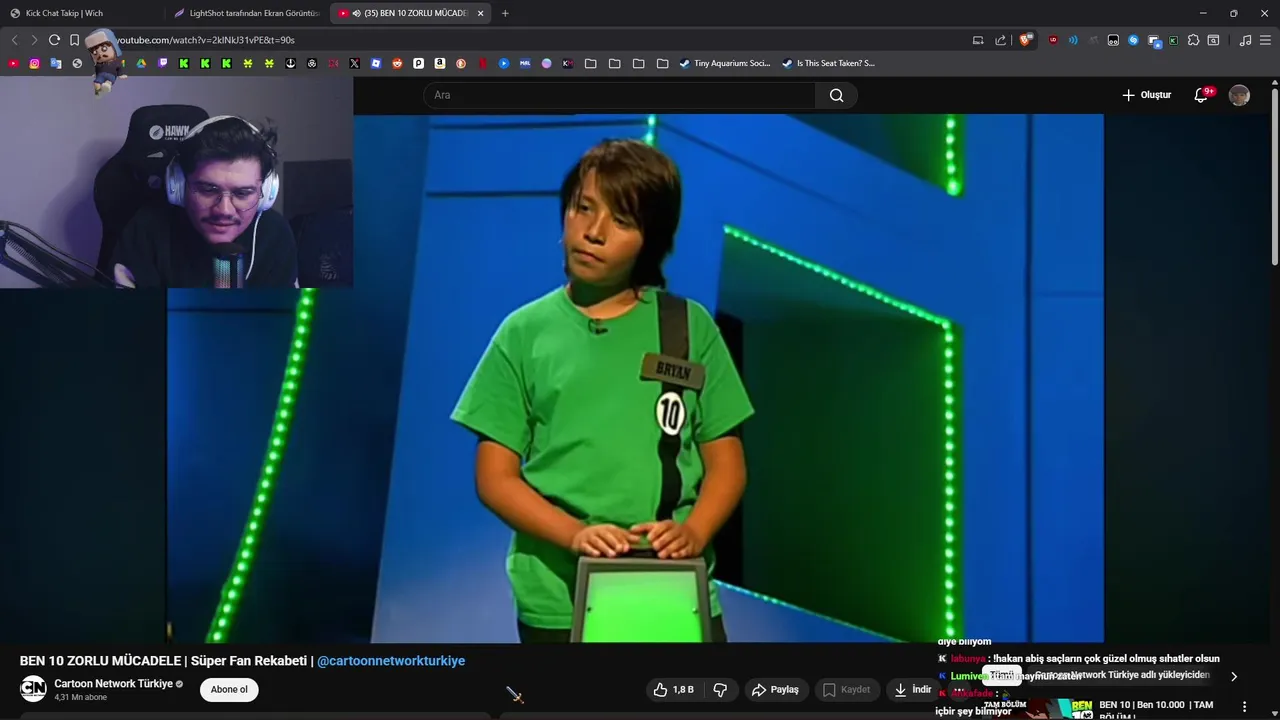Close the BEN 10 ZORLU MÜCADELE tab
The width and height of the screenshot is (1280, 720).
[x=480, y=13]
